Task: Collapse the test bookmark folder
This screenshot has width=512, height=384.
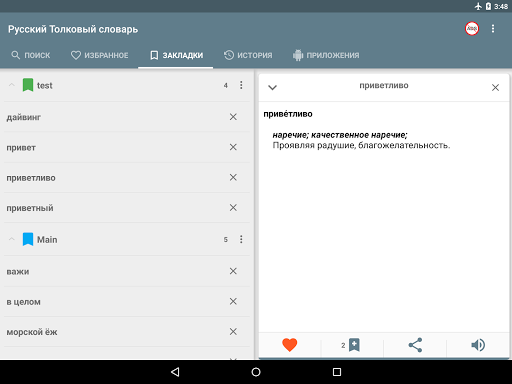Action: (12, 85)
